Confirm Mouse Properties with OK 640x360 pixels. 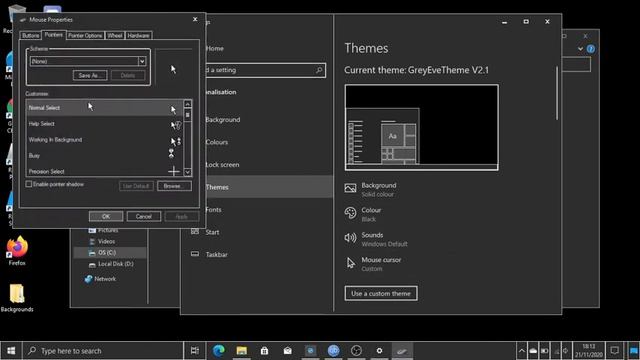point(106,216)
